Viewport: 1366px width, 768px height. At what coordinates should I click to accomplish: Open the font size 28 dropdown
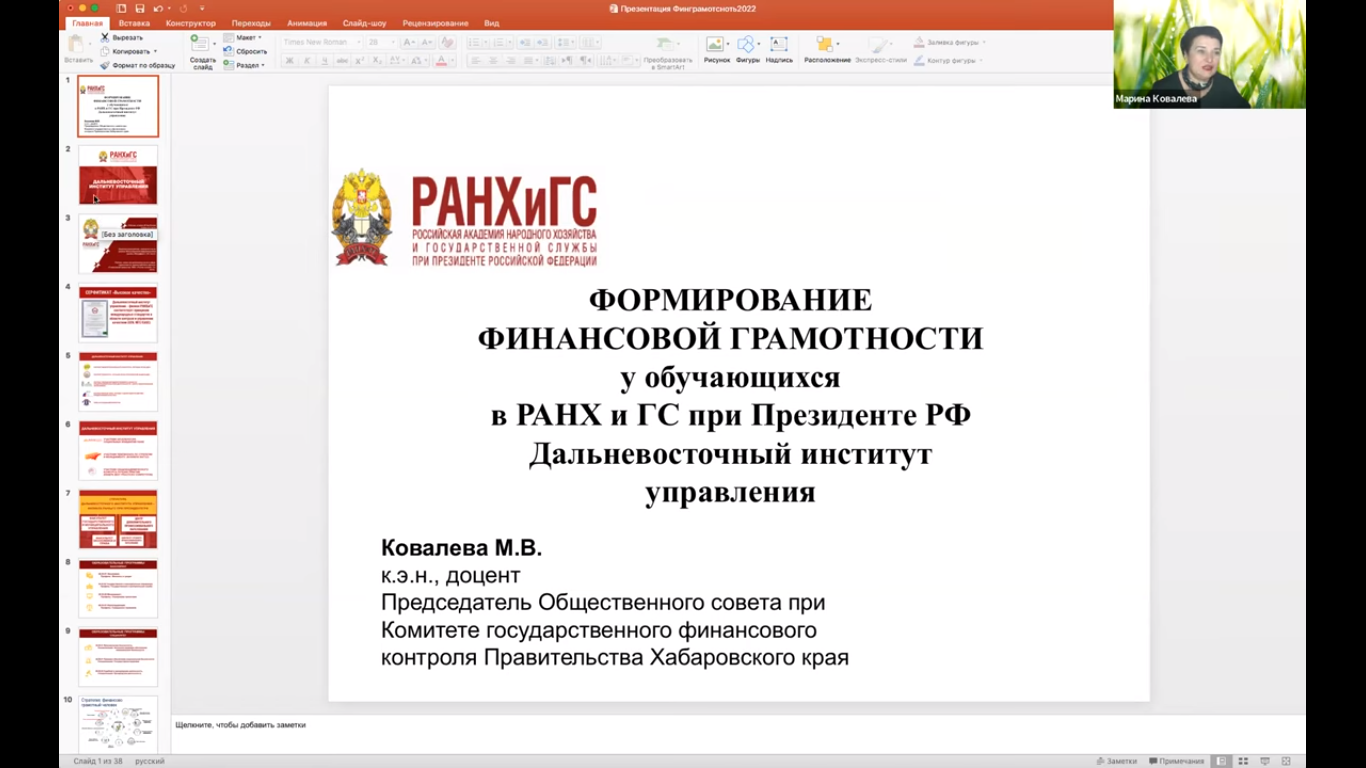pos(380,42)
